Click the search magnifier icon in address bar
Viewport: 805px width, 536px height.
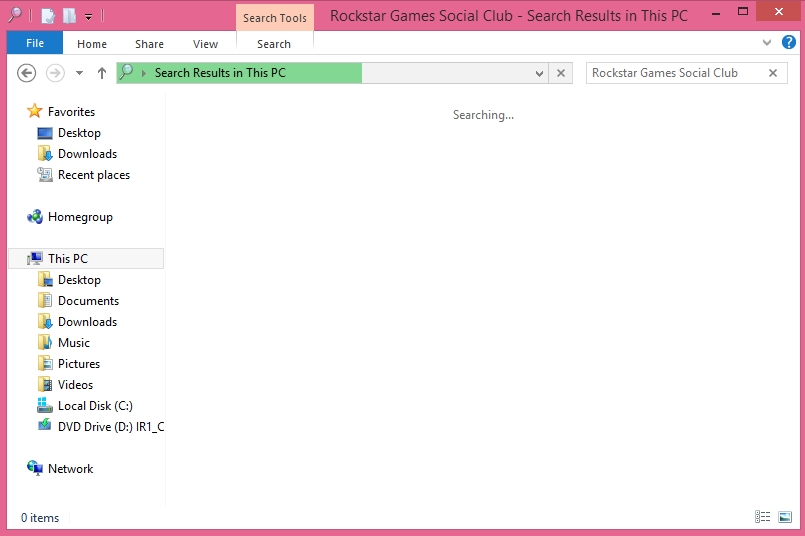pyautogui.click(x=126, y=72)
